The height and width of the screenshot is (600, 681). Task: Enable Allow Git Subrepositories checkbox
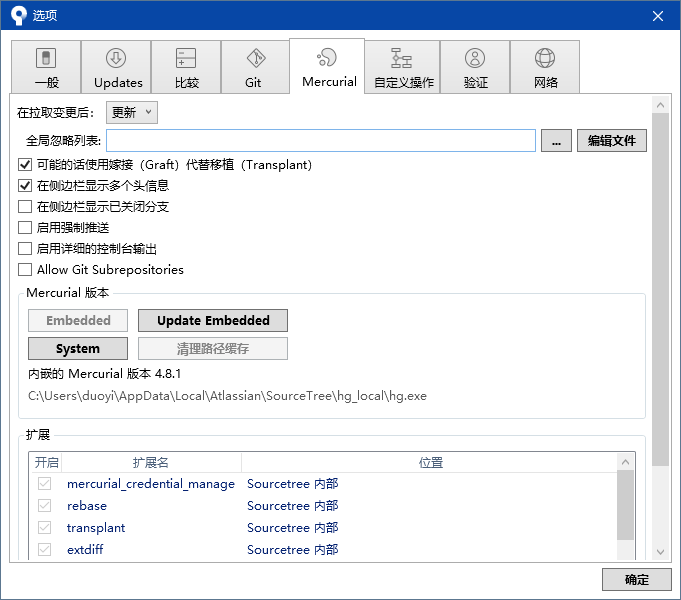[25, 269]
